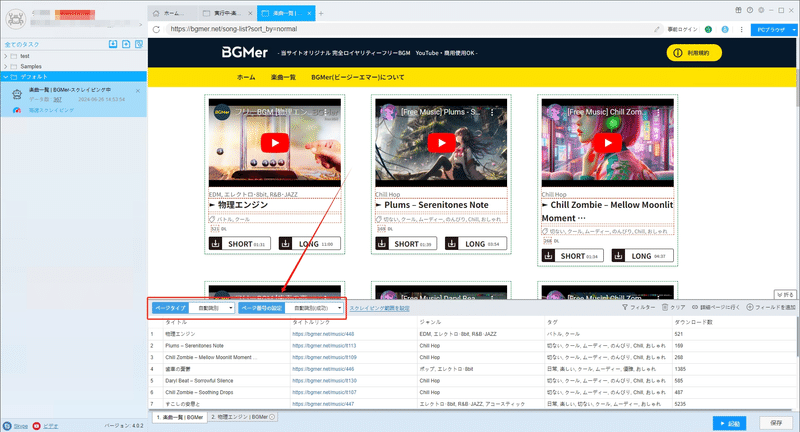Play the Chill Zombie Mellow Moonlit video
Image resolution: width=800 pixels, height=432 pixels.
pyautogui.click(x=608, y=143)
